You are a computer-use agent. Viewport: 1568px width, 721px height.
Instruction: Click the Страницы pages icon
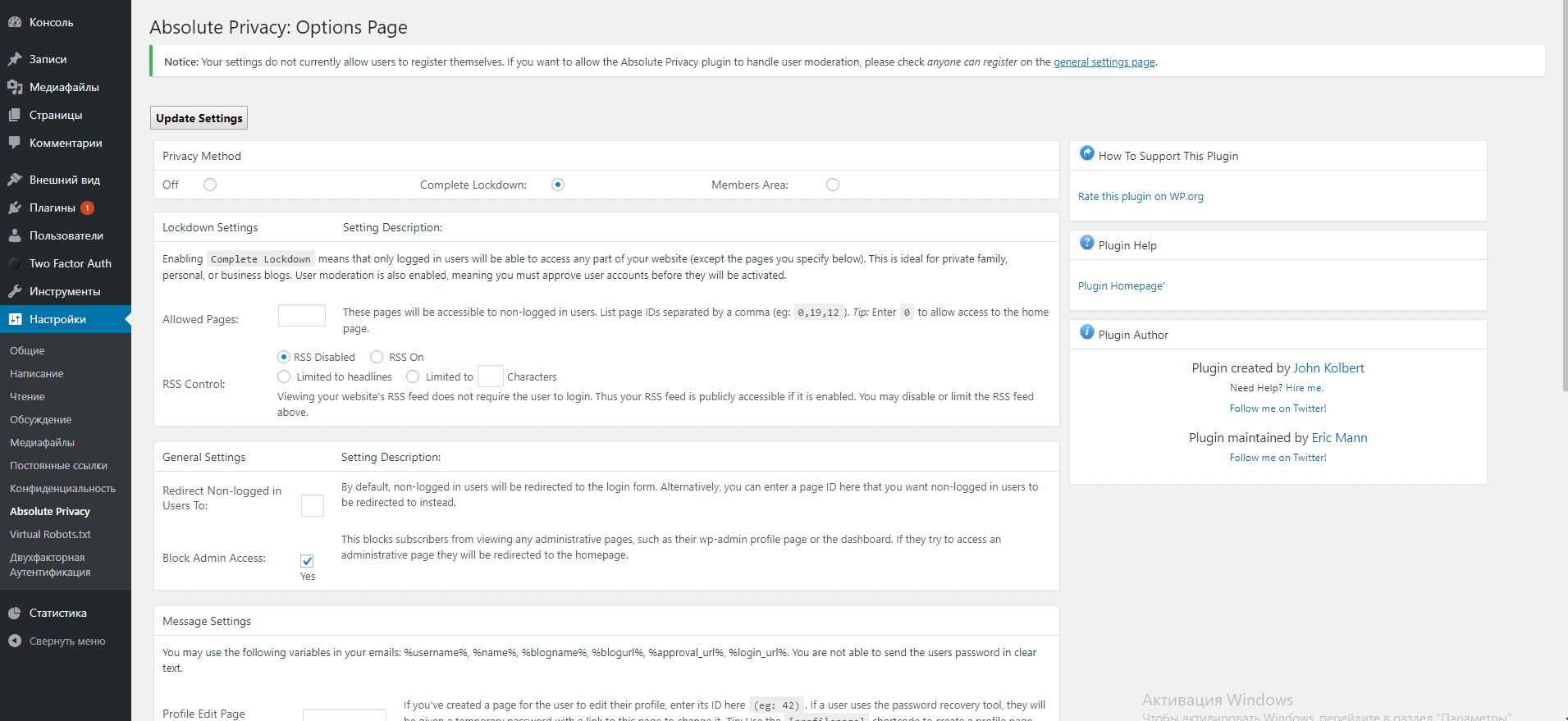[15, 115]
